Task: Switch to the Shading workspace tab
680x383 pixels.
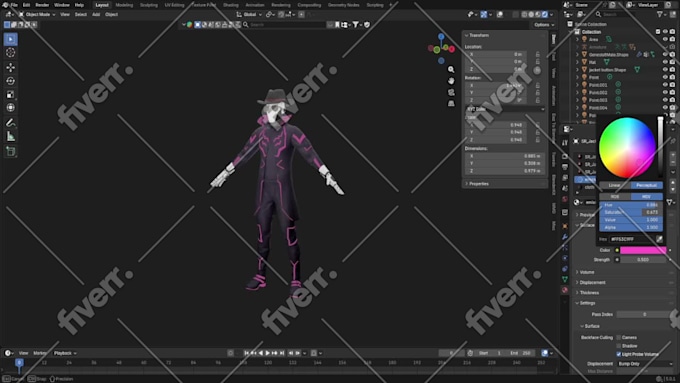Action: [x=231, y=5]
